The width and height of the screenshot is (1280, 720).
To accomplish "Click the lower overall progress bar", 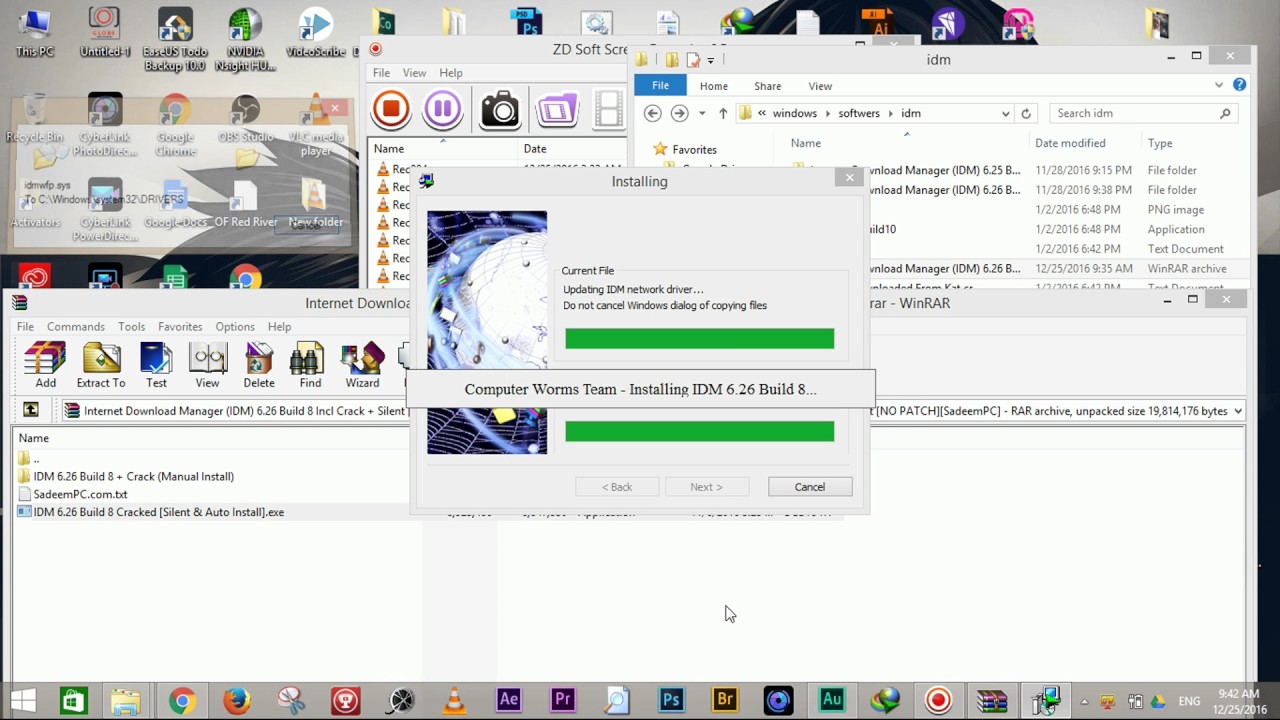I will click(x=699, y=431).
